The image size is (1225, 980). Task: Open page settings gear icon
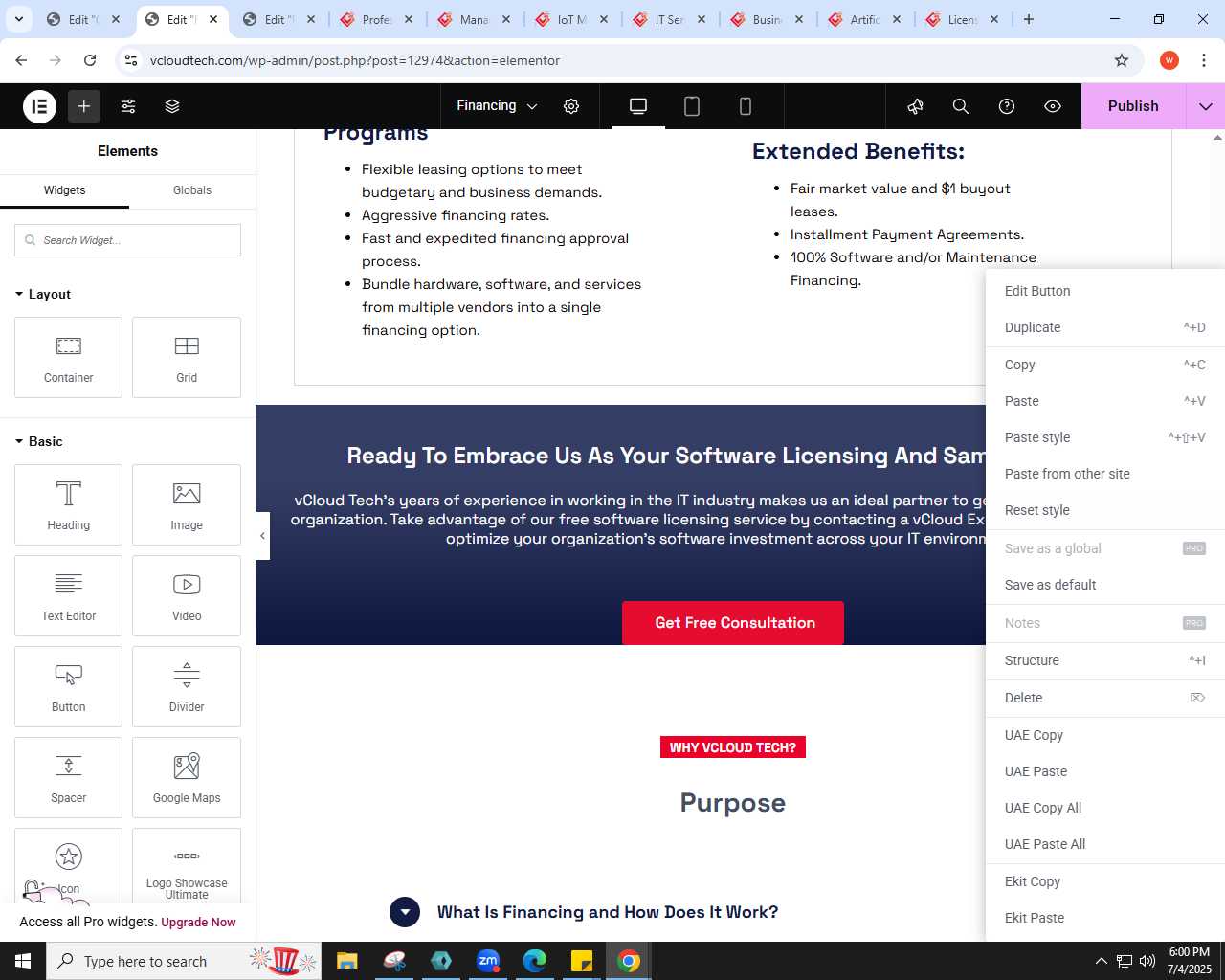pyautogui.click(x=571, y=106)
